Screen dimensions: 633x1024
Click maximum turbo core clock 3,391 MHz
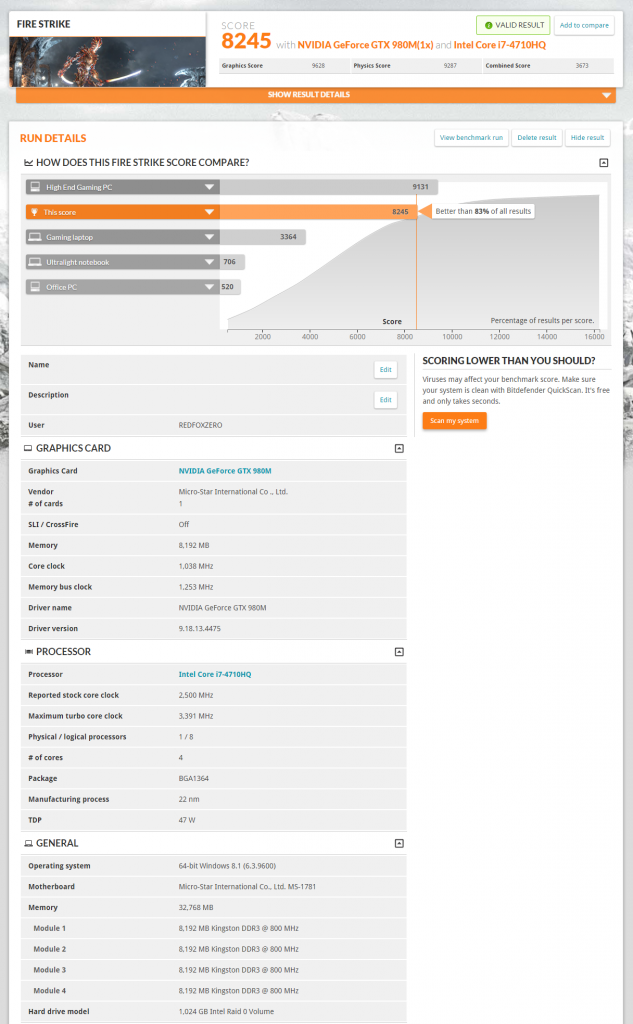[x=196, y=716]
